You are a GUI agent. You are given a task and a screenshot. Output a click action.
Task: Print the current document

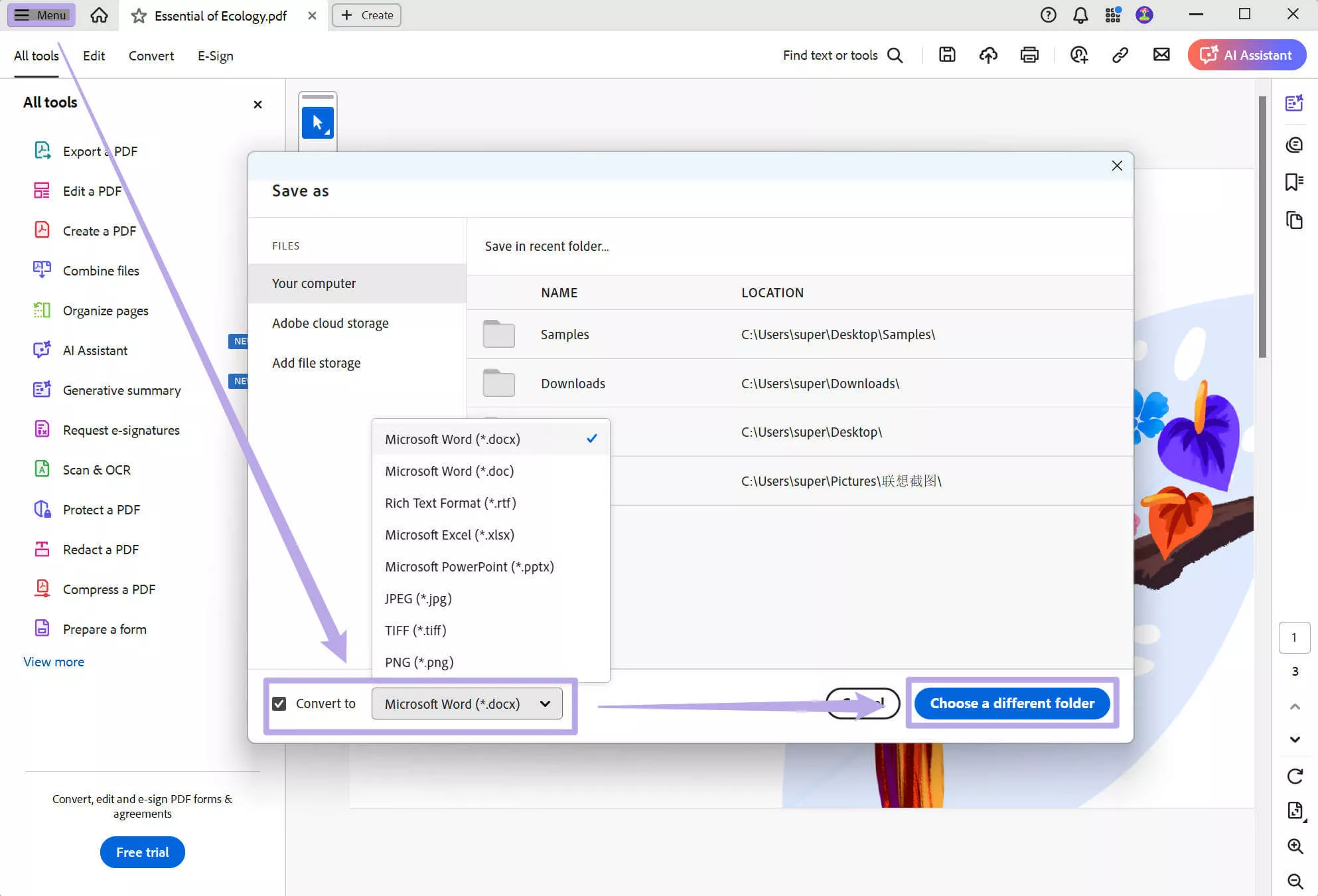1029,55
